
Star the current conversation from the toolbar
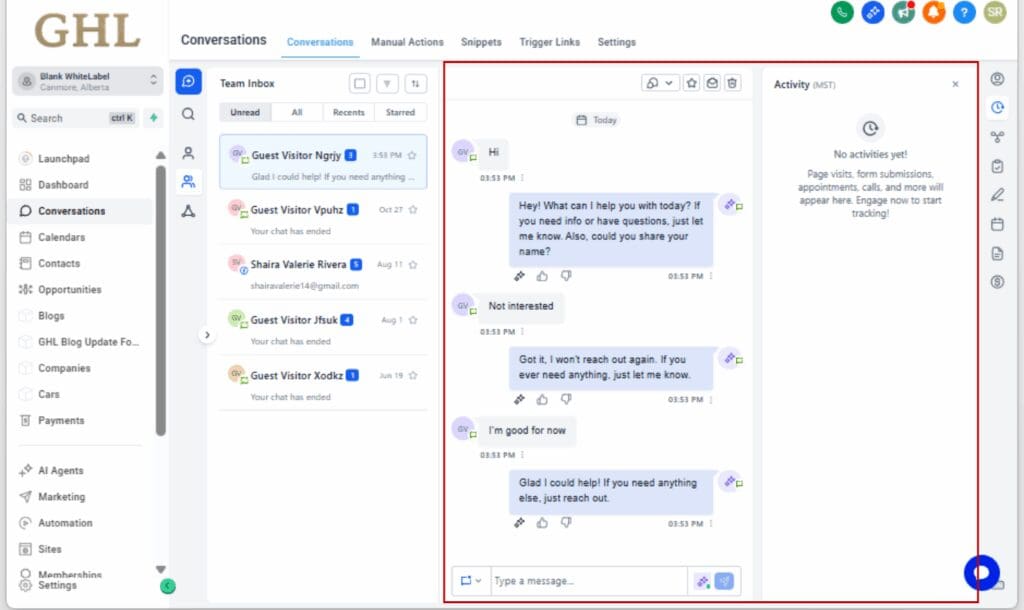tap(691, 83)
